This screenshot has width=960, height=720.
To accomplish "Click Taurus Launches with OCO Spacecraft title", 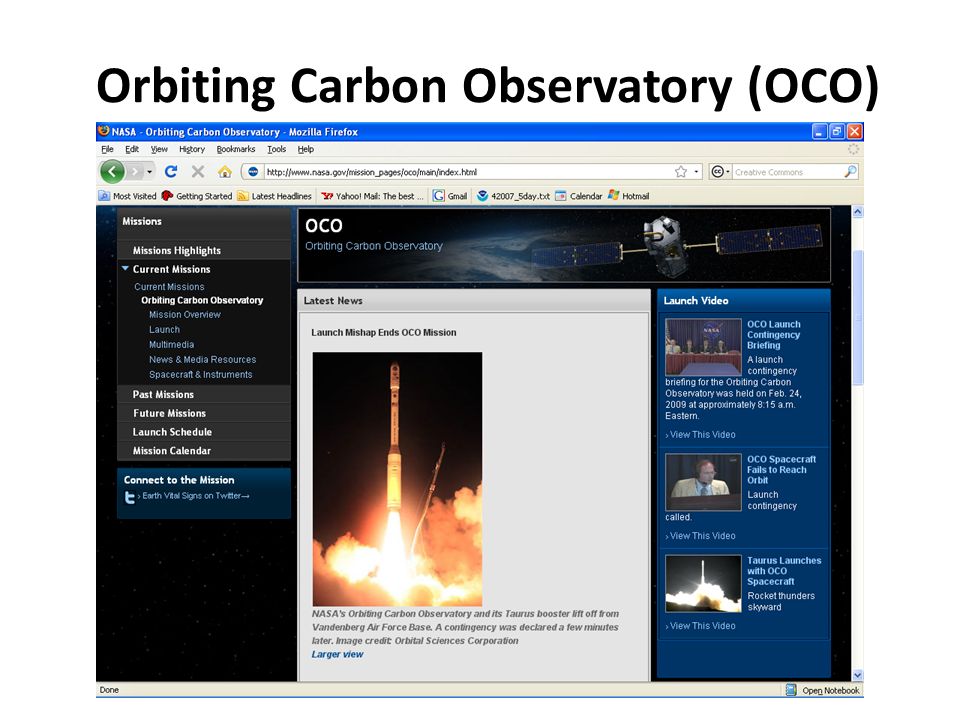I will point(784,571).
